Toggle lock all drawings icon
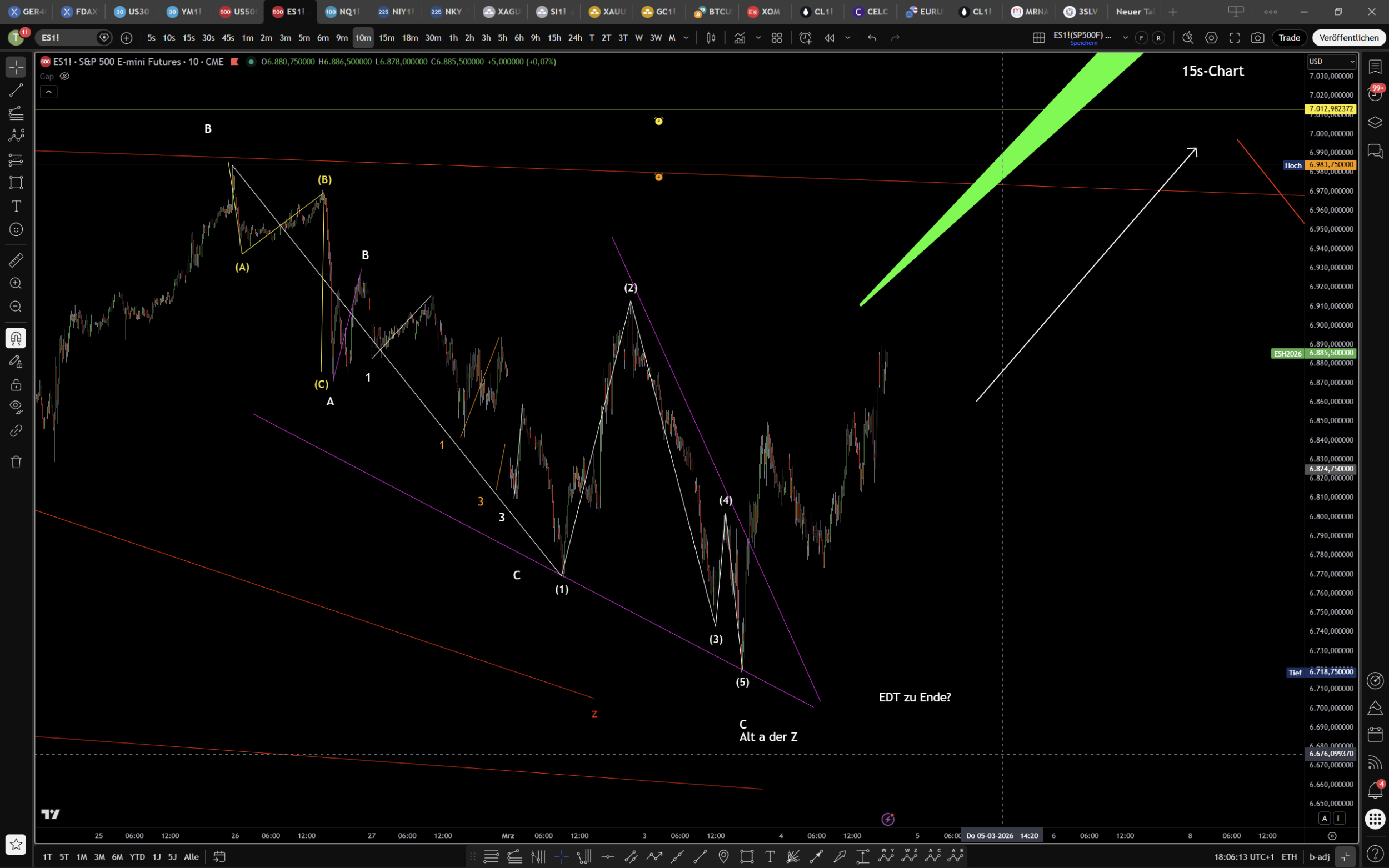Viewport: 1389px width, 868px height. point(16,385)
